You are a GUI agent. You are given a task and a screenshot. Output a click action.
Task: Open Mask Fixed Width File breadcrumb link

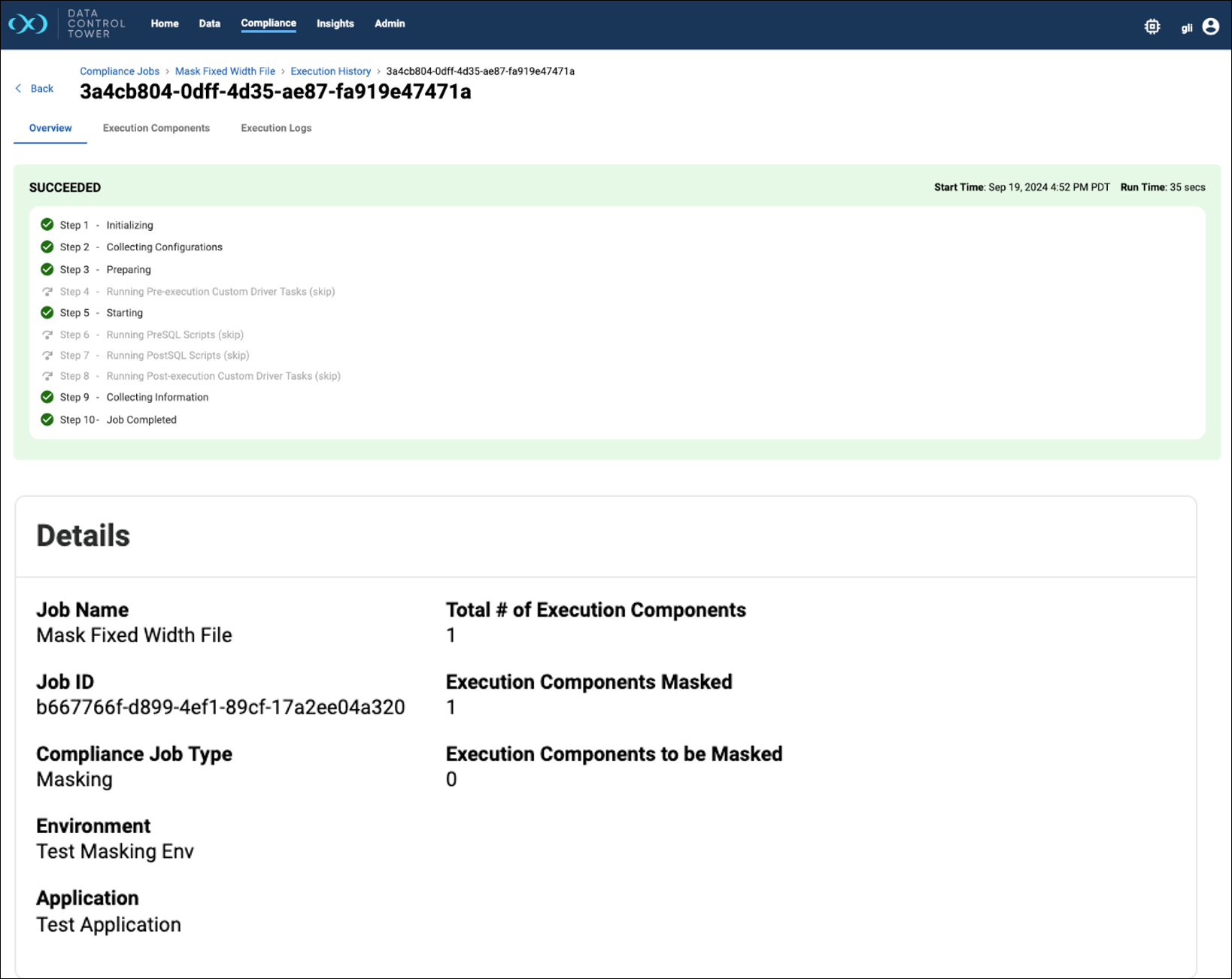(x=225, y=71)
